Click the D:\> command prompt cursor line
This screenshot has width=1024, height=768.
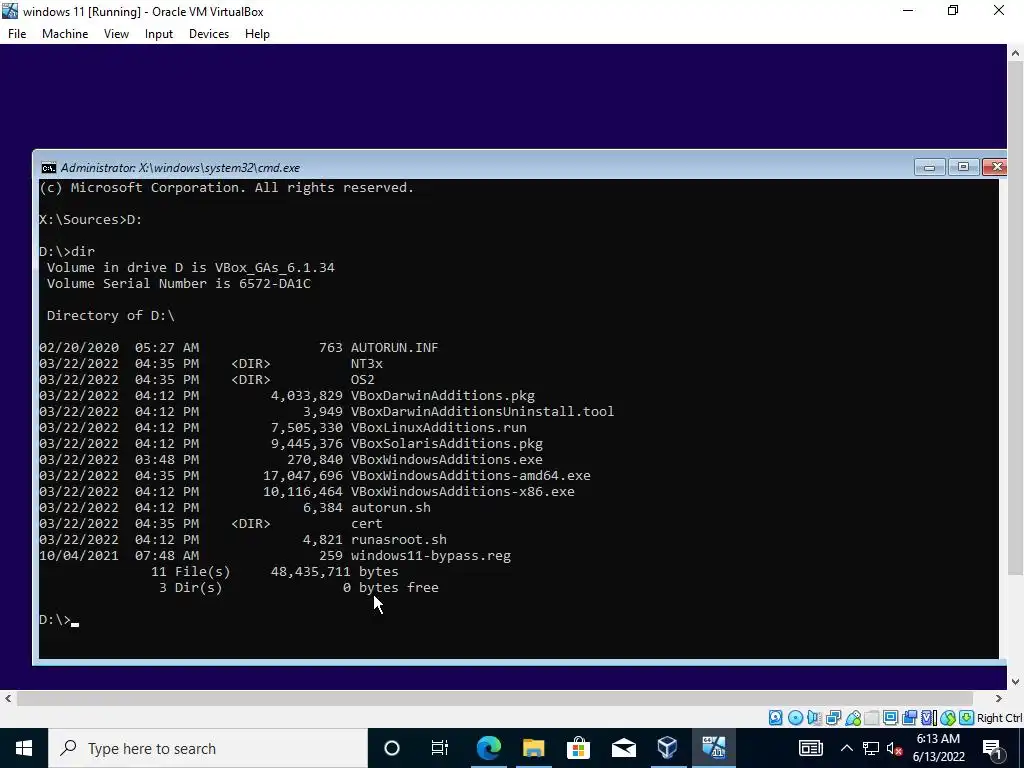pyautogui.click(x=59, y=620)
